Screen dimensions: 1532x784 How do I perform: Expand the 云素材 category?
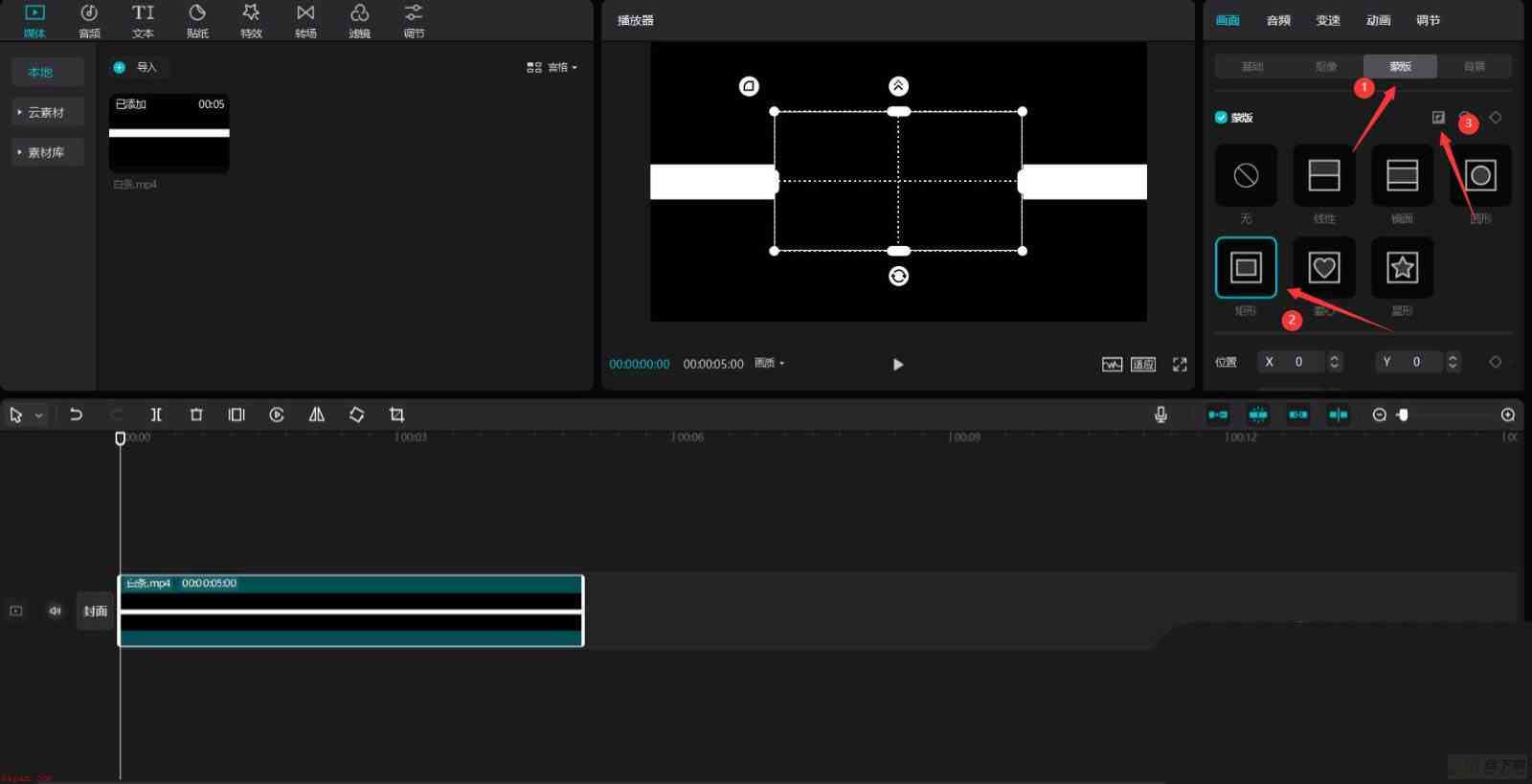pos(48,112)
